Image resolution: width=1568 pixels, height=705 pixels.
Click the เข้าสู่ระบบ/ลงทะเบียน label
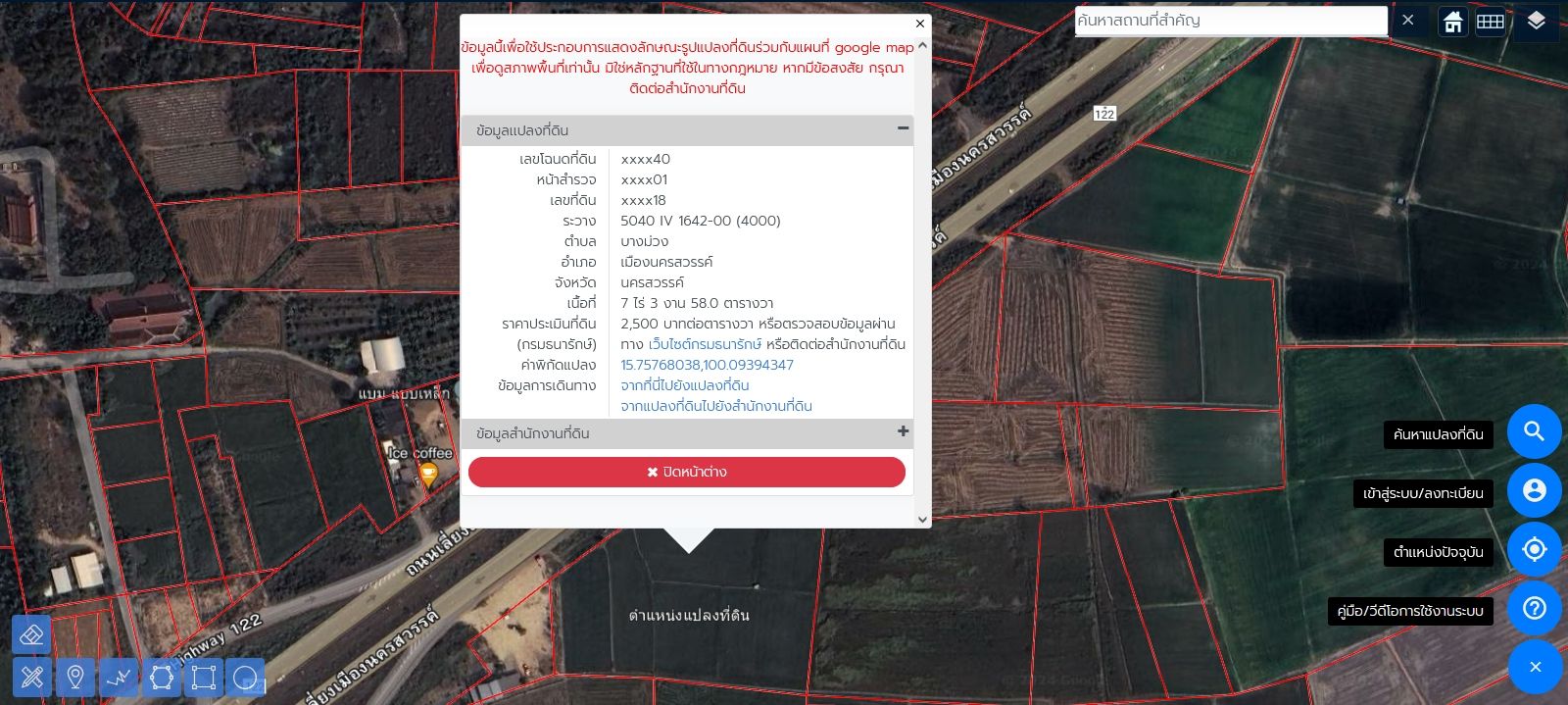click(x=1423, y=493)
